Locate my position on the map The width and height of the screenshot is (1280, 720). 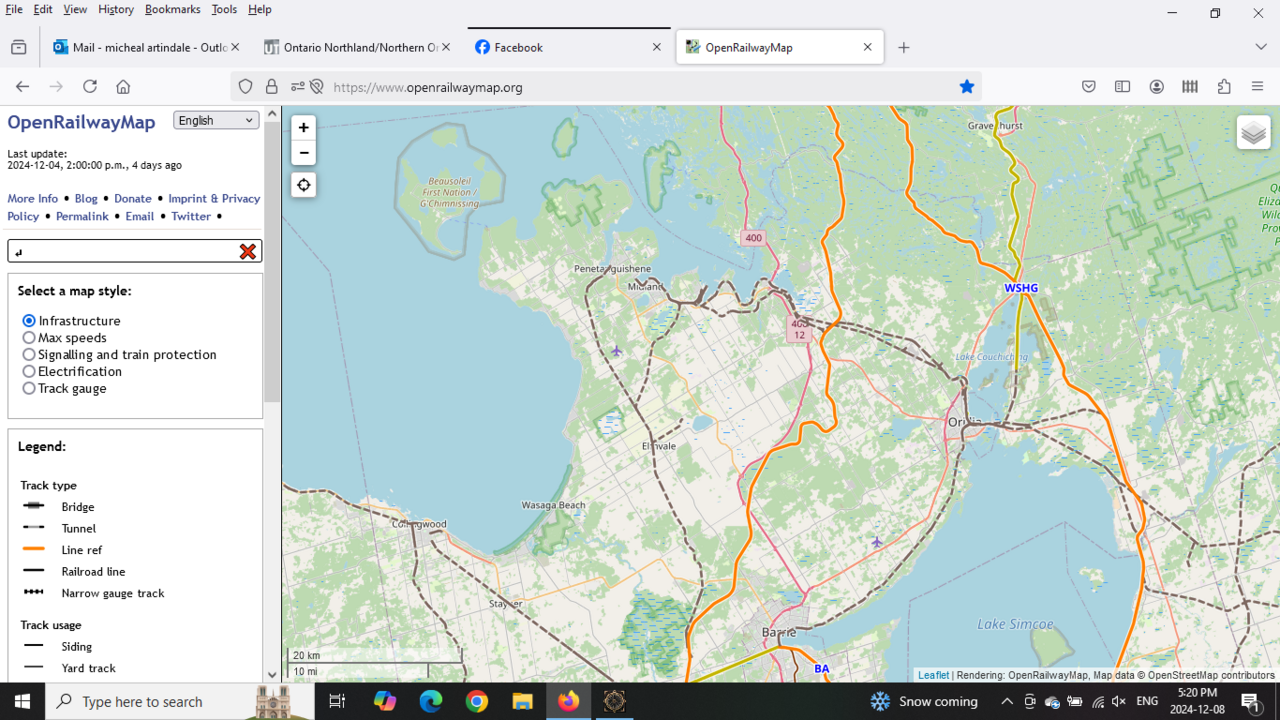(303, 185)
